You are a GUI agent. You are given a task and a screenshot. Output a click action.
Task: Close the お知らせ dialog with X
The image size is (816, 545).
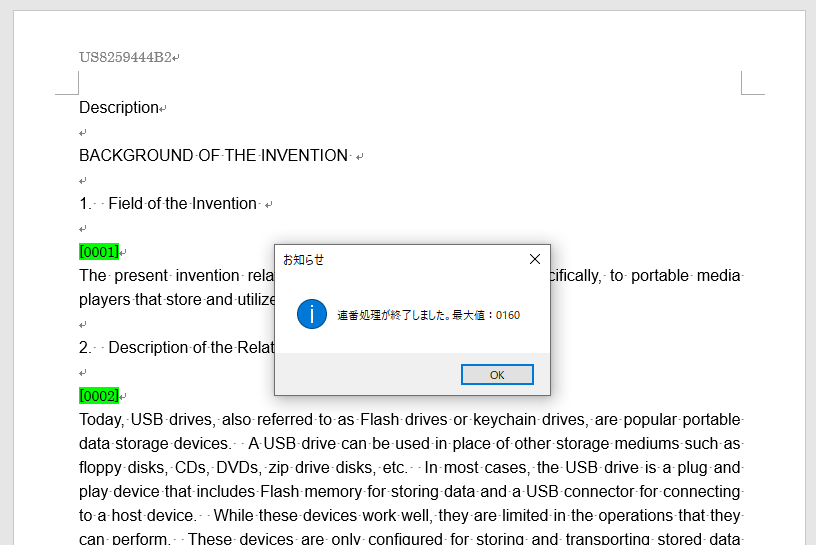[x=534, y=259]
